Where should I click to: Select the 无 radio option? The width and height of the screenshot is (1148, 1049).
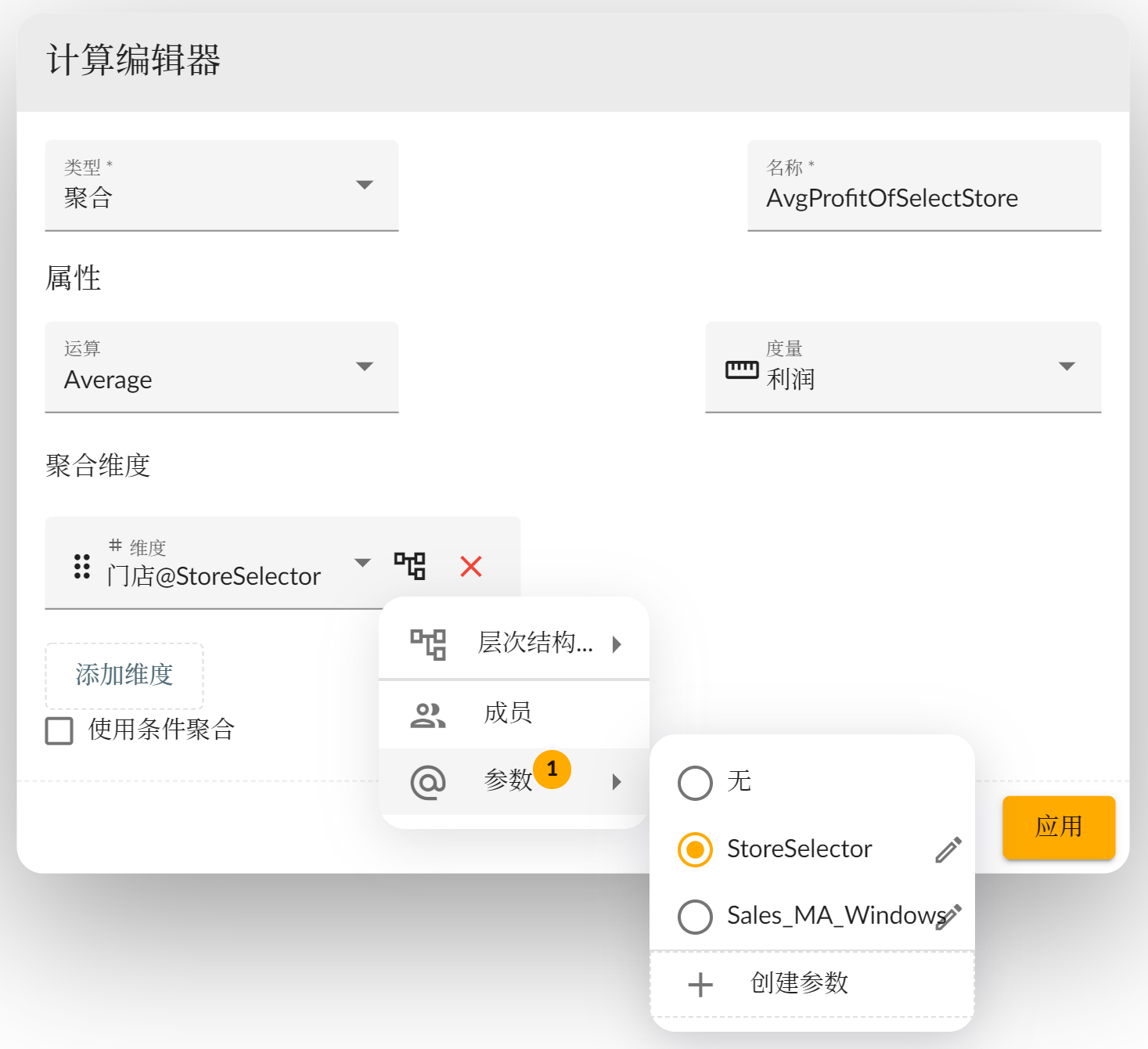click(695, 782)
